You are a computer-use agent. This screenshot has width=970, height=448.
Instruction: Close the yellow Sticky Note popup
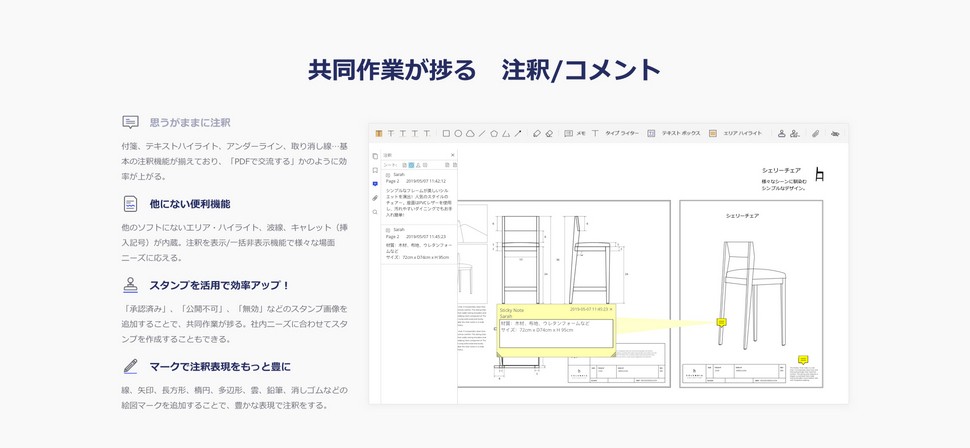[x=611, y=309]
